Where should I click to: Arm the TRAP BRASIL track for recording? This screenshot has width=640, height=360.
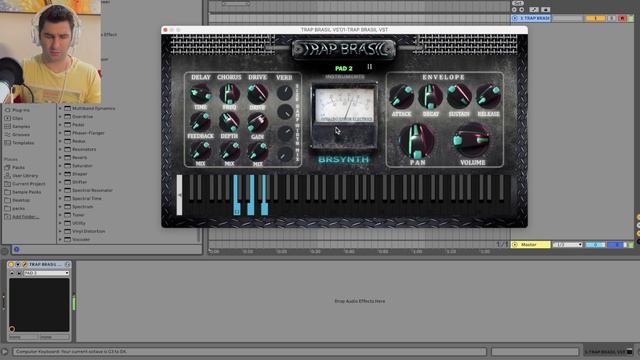pyautogui.click(x=622, y=18)
